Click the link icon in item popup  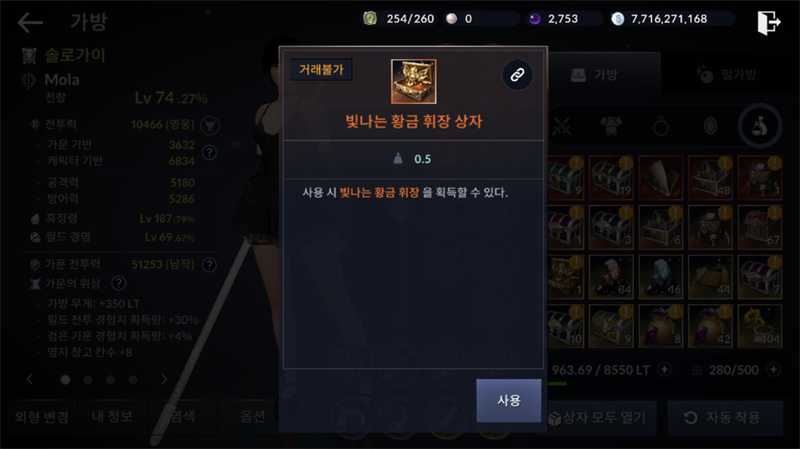pyautogui.click(x=517, y=75)
